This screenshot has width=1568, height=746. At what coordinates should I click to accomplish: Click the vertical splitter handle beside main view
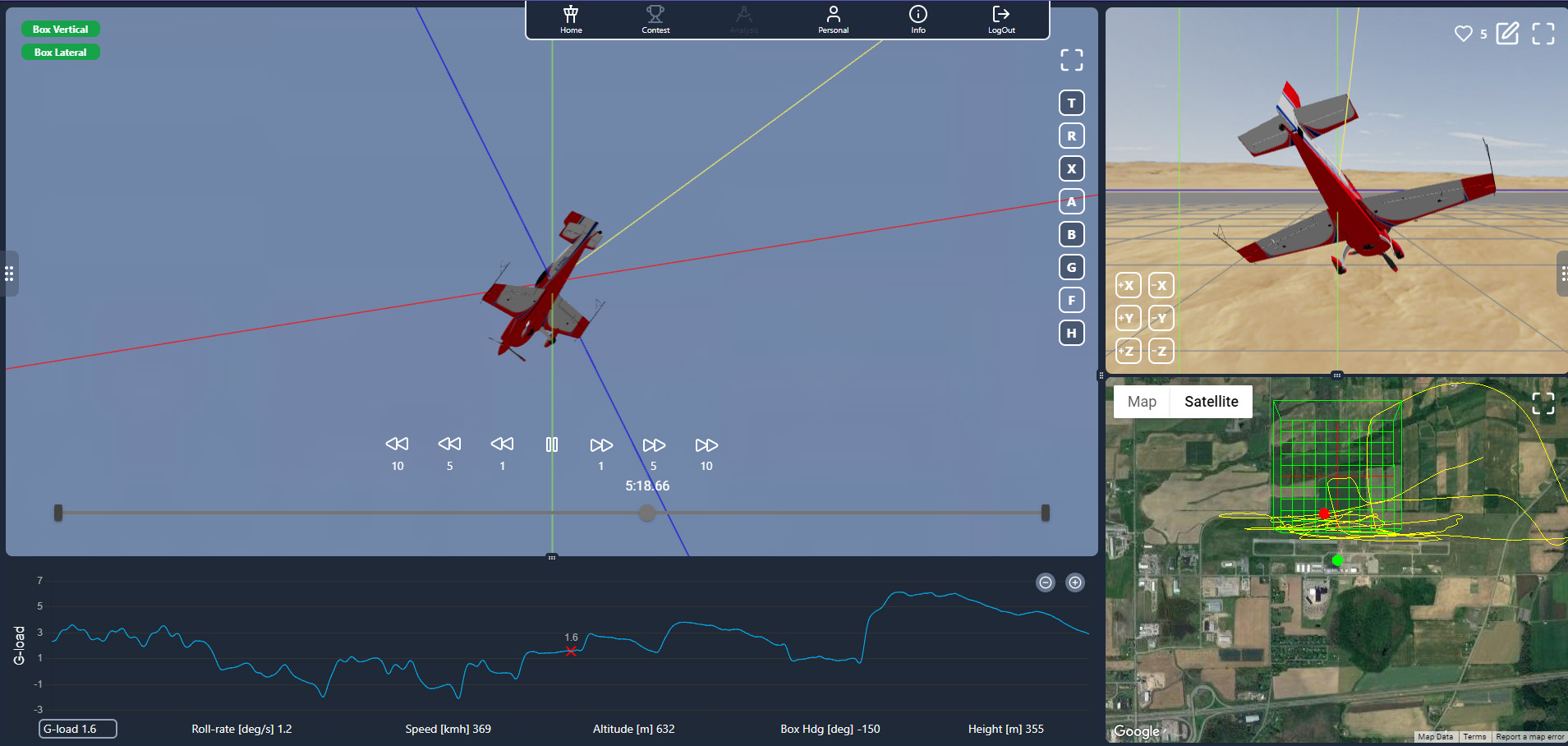(x=1101, y=375)
